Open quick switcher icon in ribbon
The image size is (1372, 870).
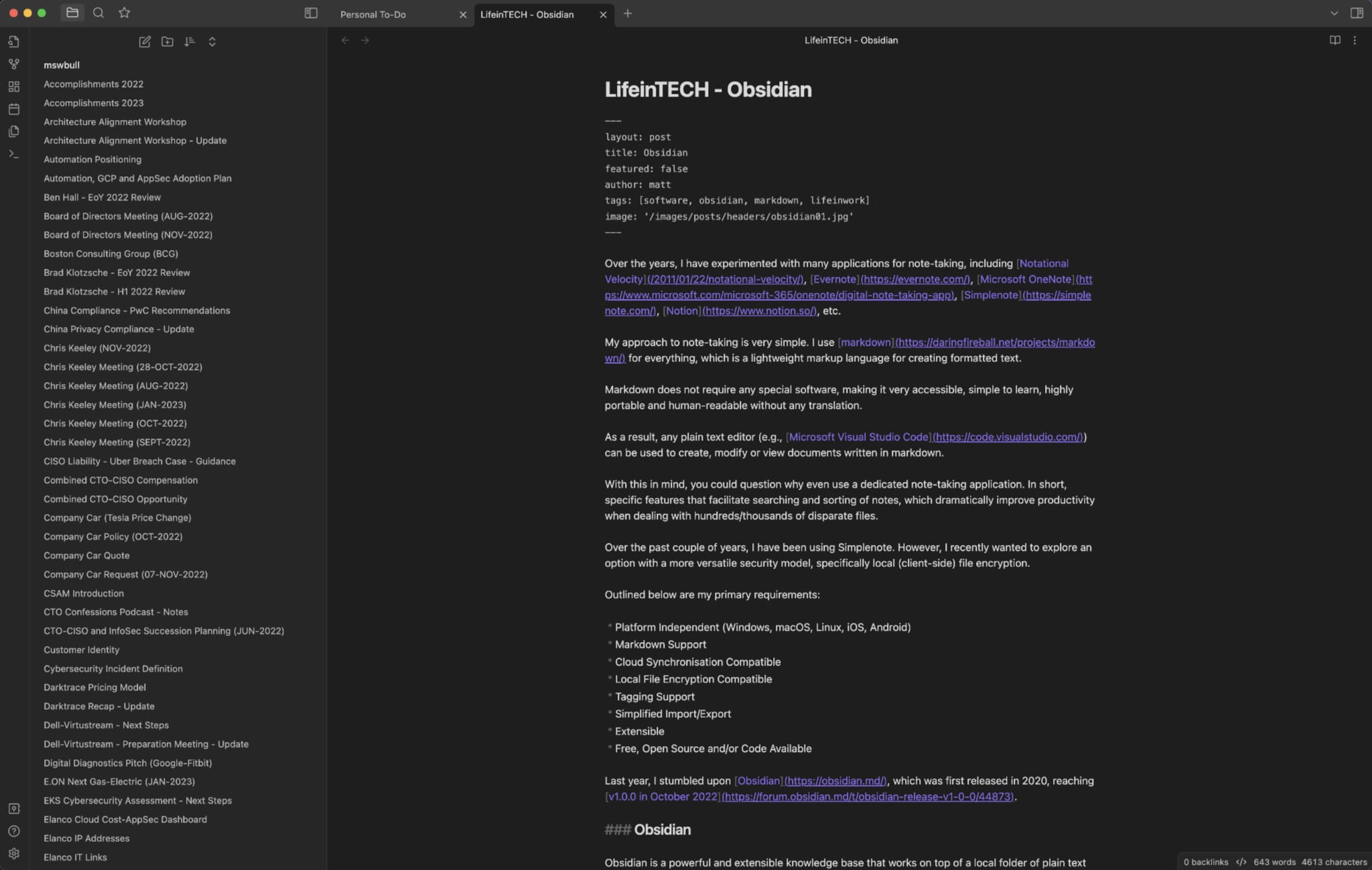[14, 42]
